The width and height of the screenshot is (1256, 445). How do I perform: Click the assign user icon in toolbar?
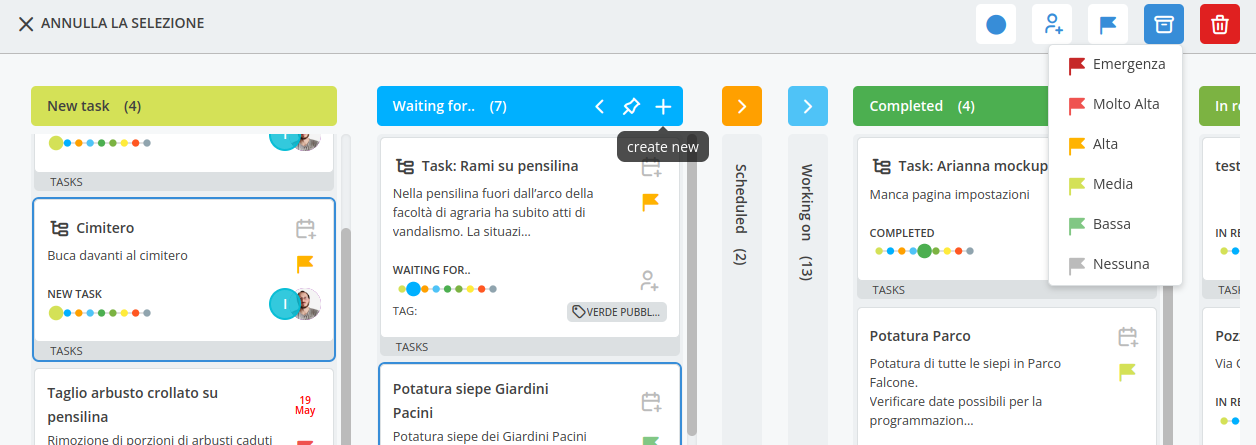point(1052,24)
